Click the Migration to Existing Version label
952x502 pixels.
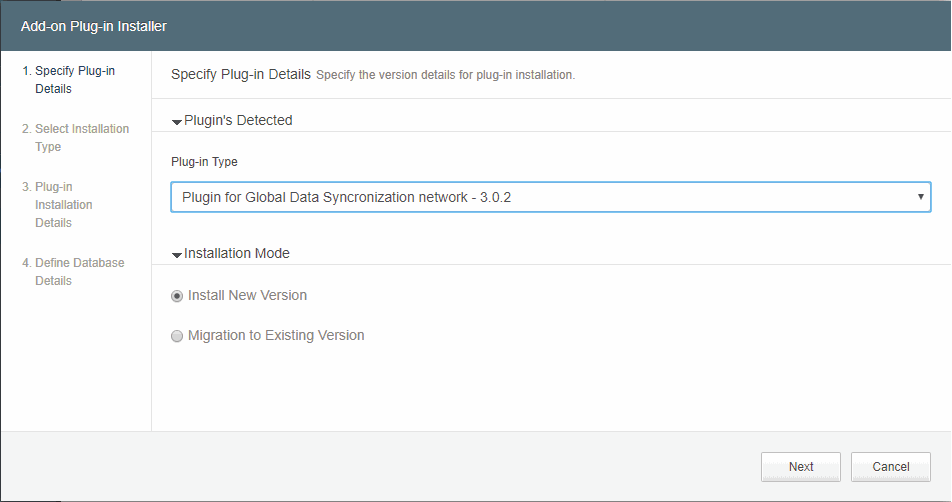[276, 336]
